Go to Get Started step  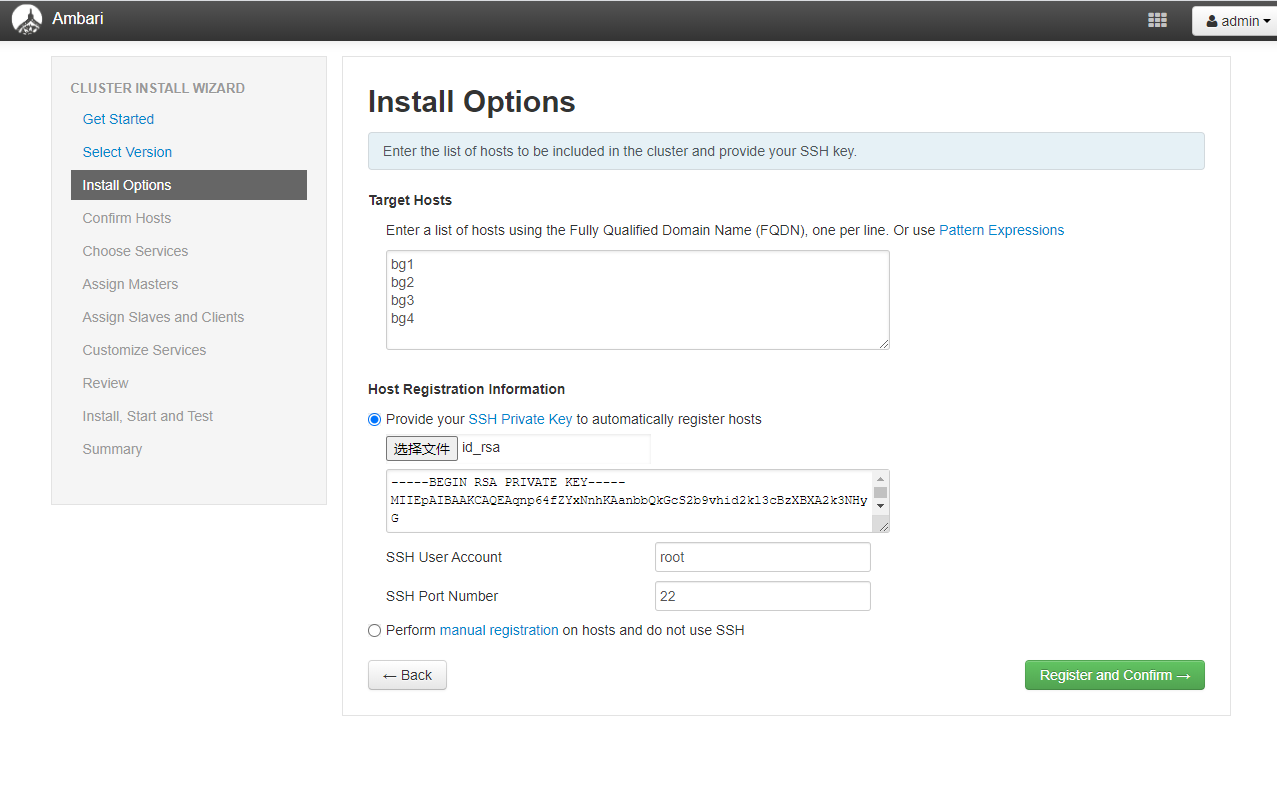118,119
